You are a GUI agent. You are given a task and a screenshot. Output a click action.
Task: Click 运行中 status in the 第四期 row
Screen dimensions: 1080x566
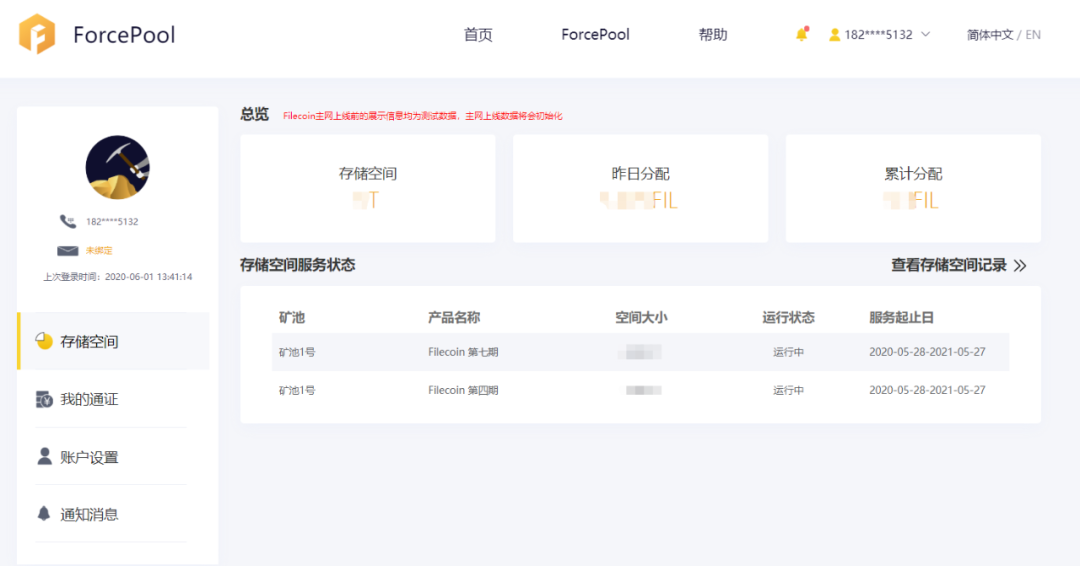tap(788, 390)
